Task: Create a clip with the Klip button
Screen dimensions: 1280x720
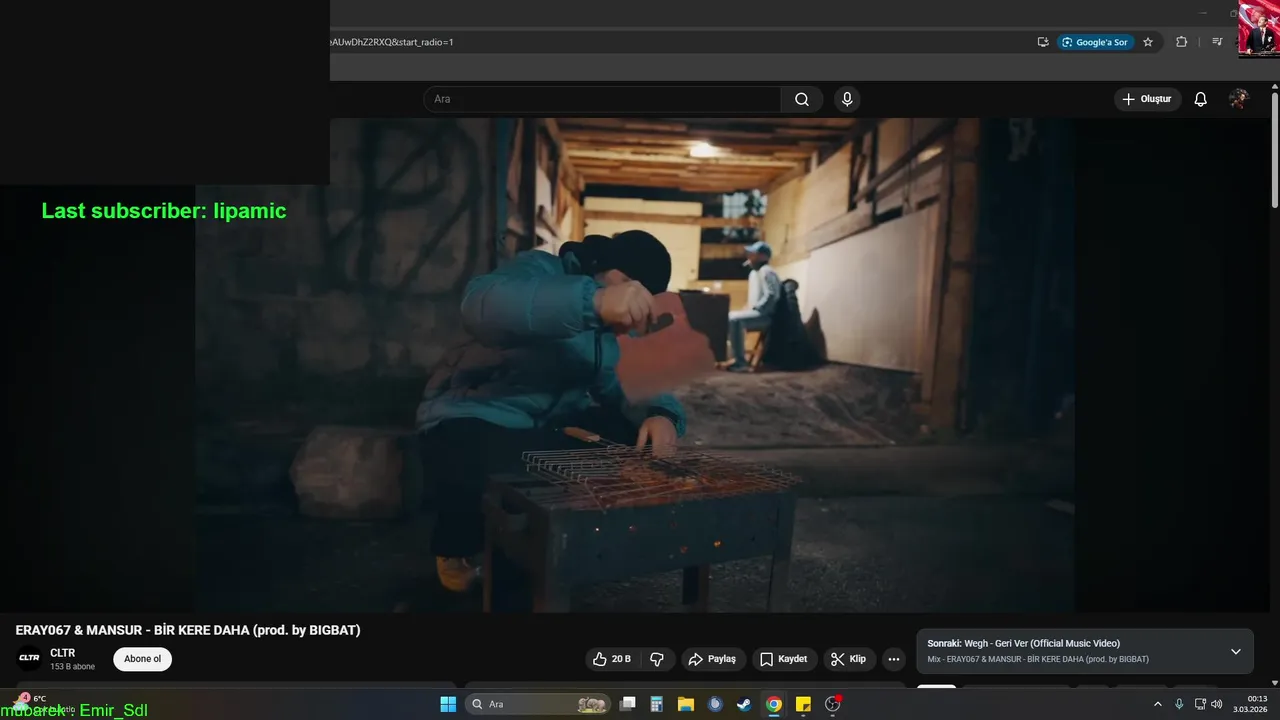Action: click(848, 659)
